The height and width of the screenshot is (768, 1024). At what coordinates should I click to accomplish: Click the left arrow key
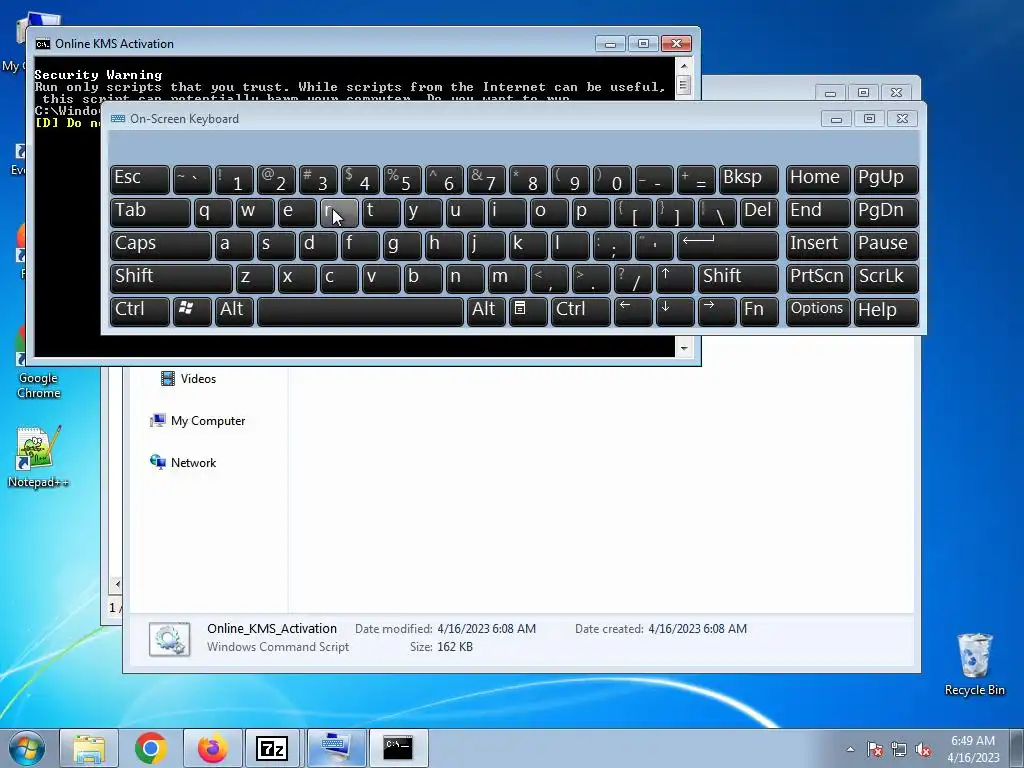click(x=633, y=311)
